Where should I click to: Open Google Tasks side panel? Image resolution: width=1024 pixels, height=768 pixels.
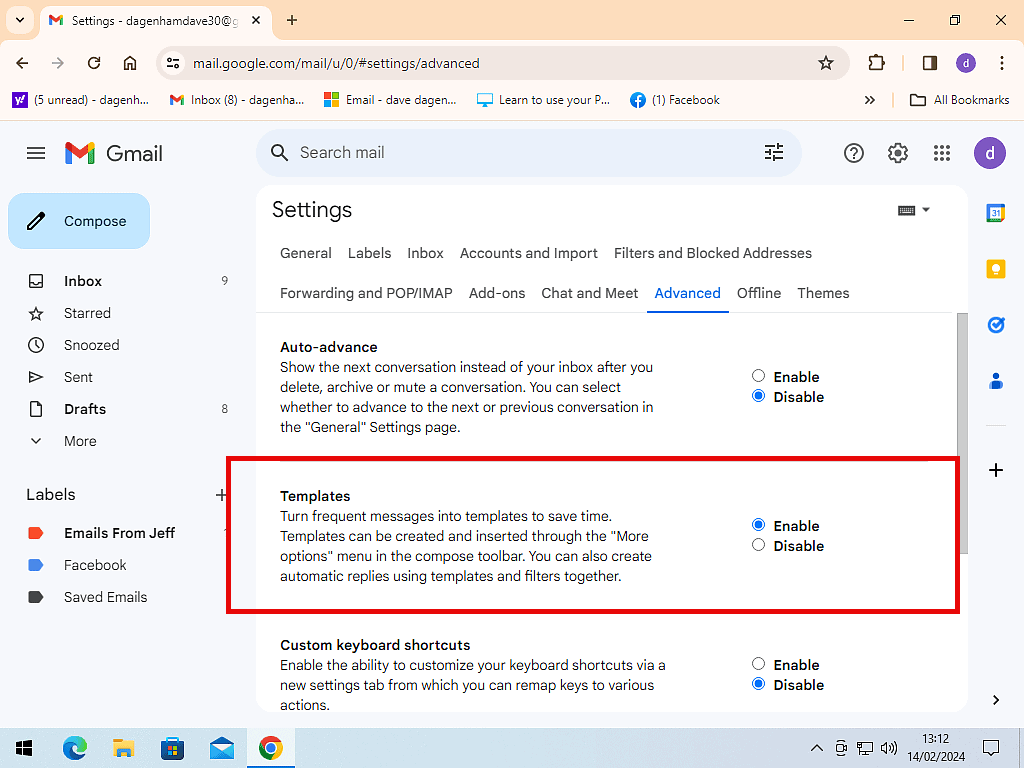pos(995,325)
